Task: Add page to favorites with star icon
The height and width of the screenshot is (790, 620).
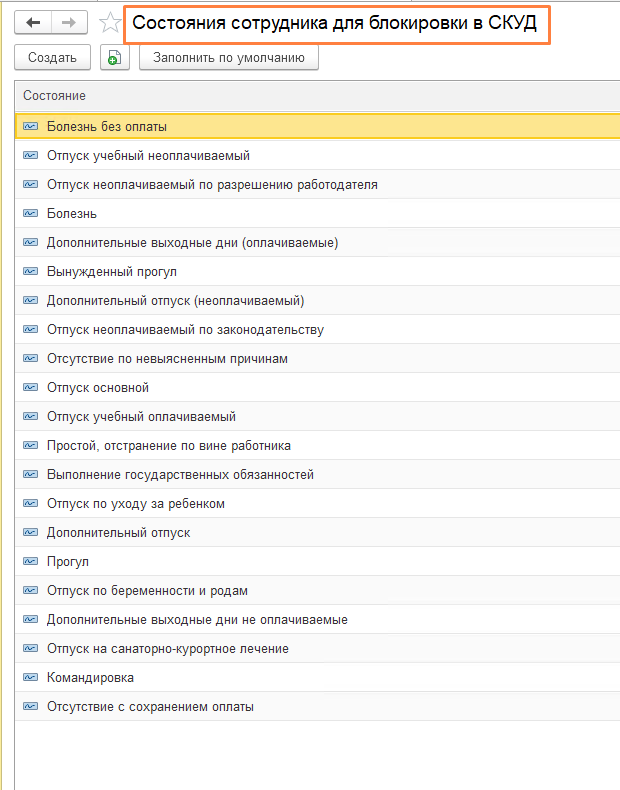Action: 110,24
